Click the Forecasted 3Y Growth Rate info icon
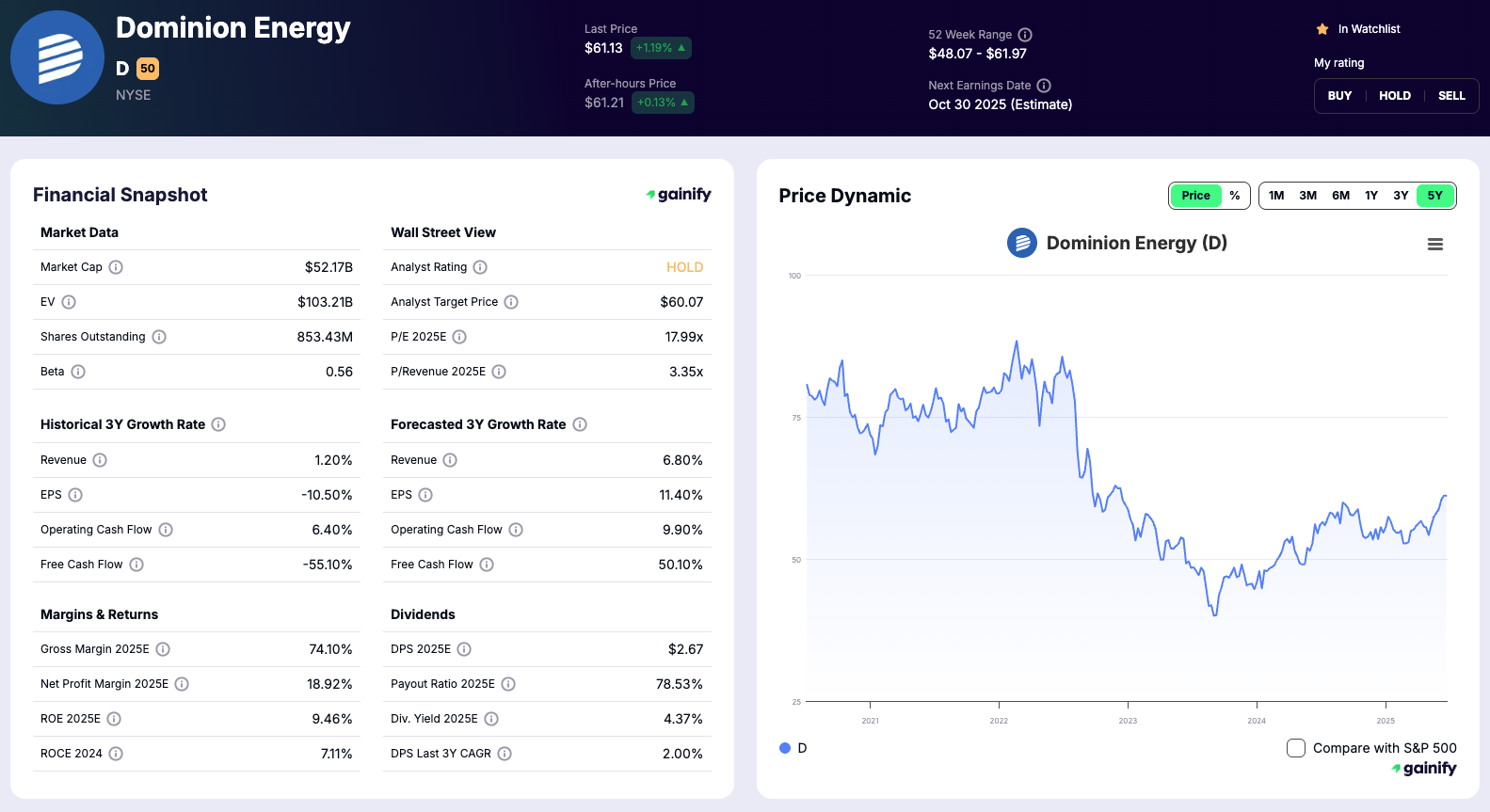 coord(580,424)
